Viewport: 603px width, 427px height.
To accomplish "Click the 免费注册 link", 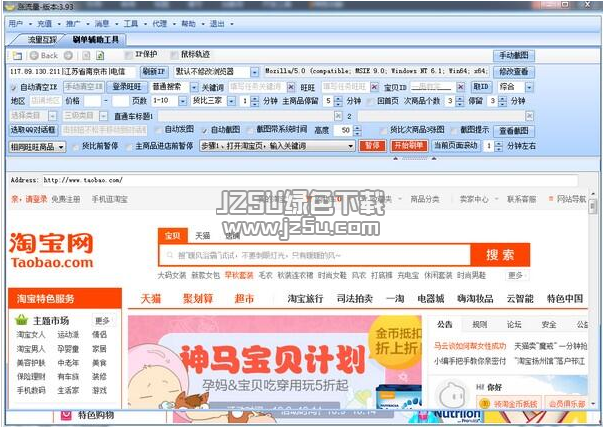I will [66, 199].
